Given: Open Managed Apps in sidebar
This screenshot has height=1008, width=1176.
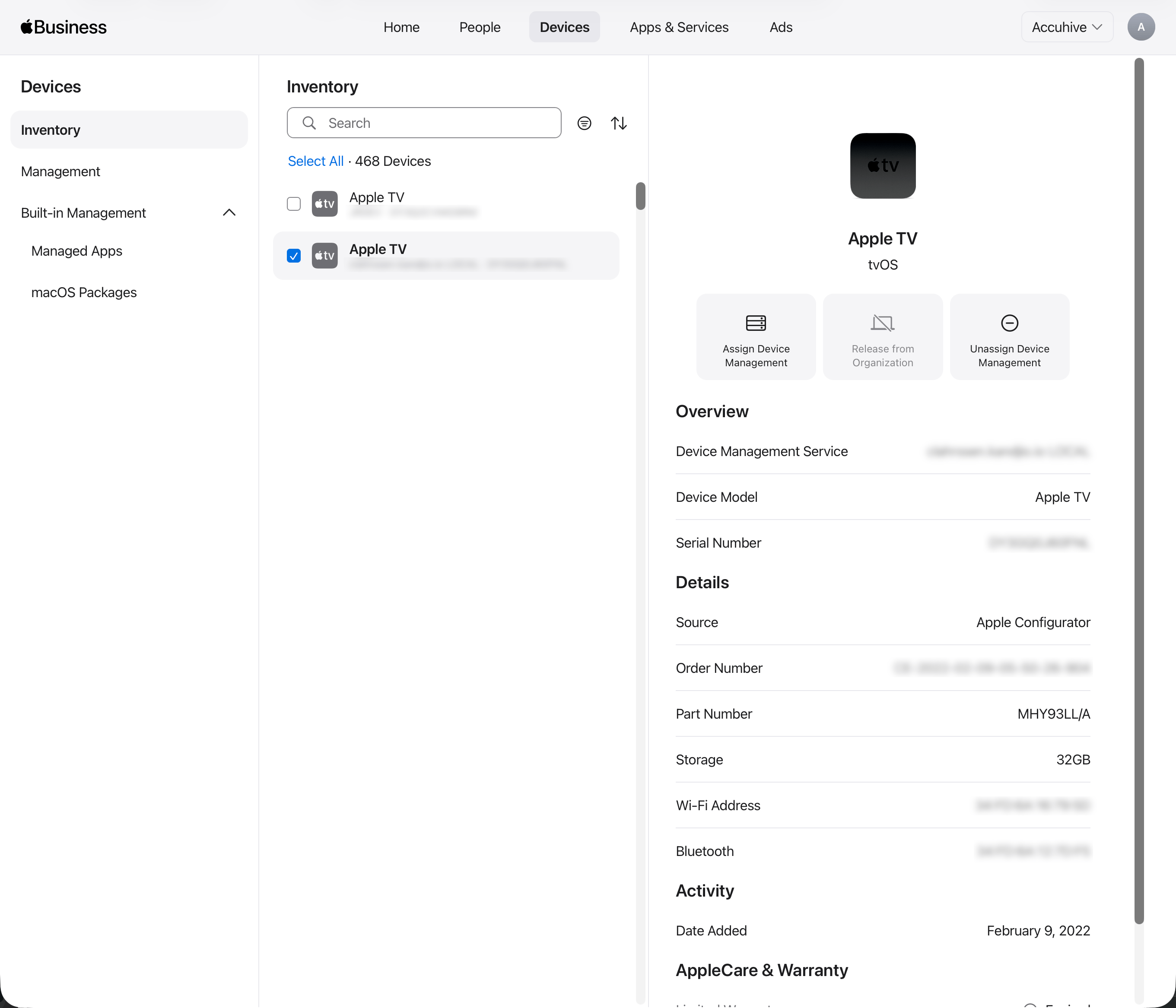Looking at the screenshot, I should tap(76, 251).
